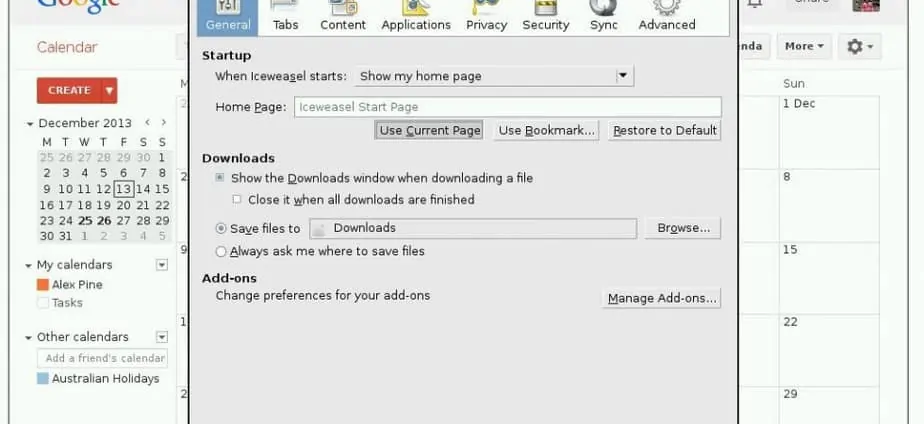
Task: Open the Advanced preferences pane
Action: coord(667,17)
